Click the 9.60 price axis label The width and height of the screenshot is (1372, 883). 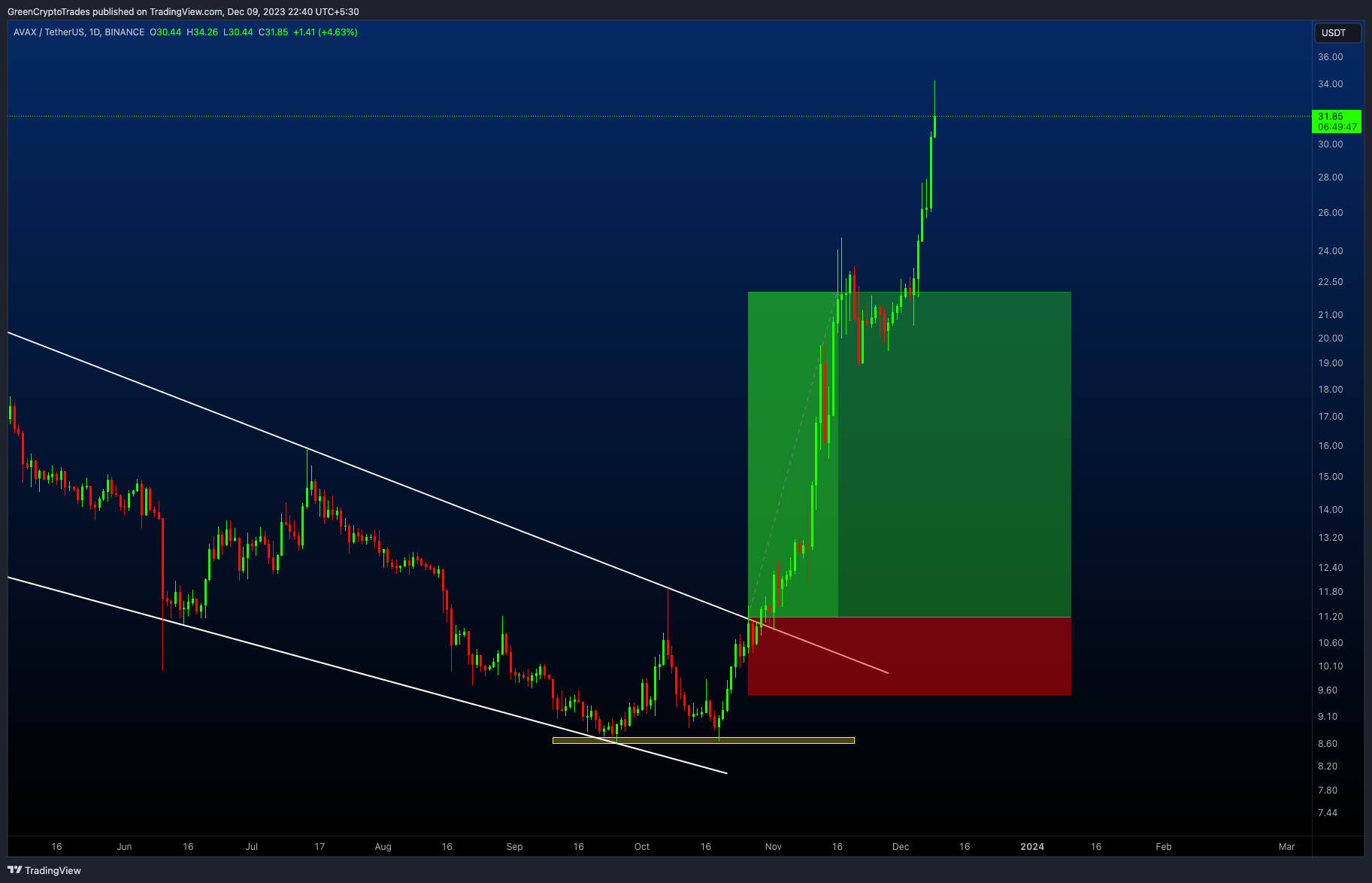(x=1328, y=690)
